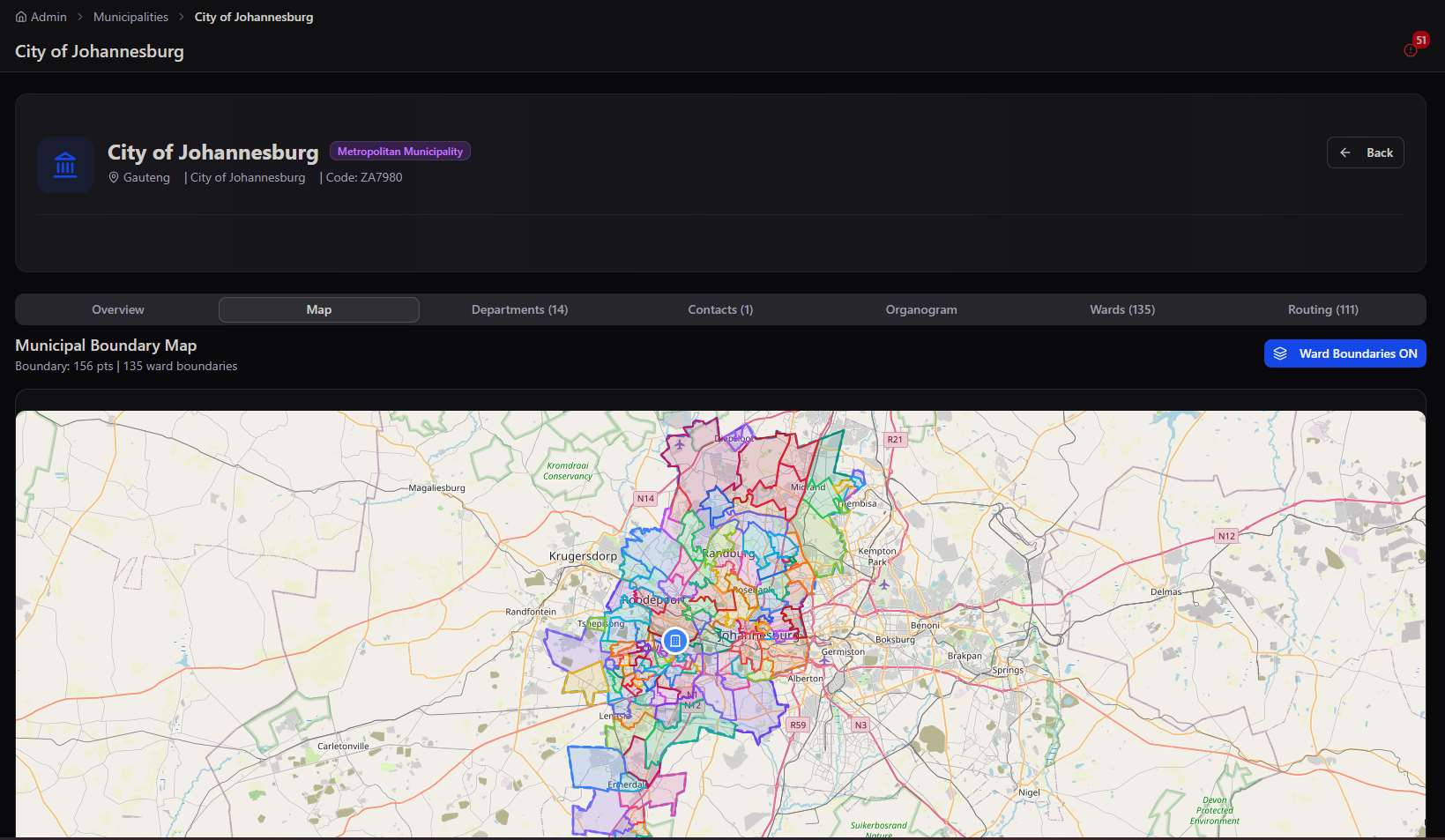The height and width of the screenshot is (840, 1445).
Task: Click the R59 road marker on map
Action: [798, 725]
